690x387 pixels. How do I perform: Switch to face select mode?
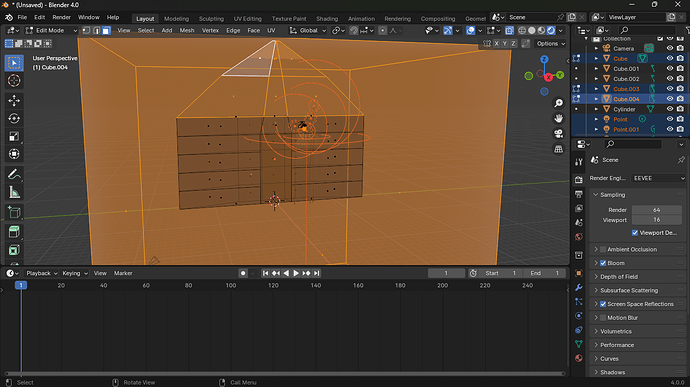pyautogui.click(x=106, y=30)
